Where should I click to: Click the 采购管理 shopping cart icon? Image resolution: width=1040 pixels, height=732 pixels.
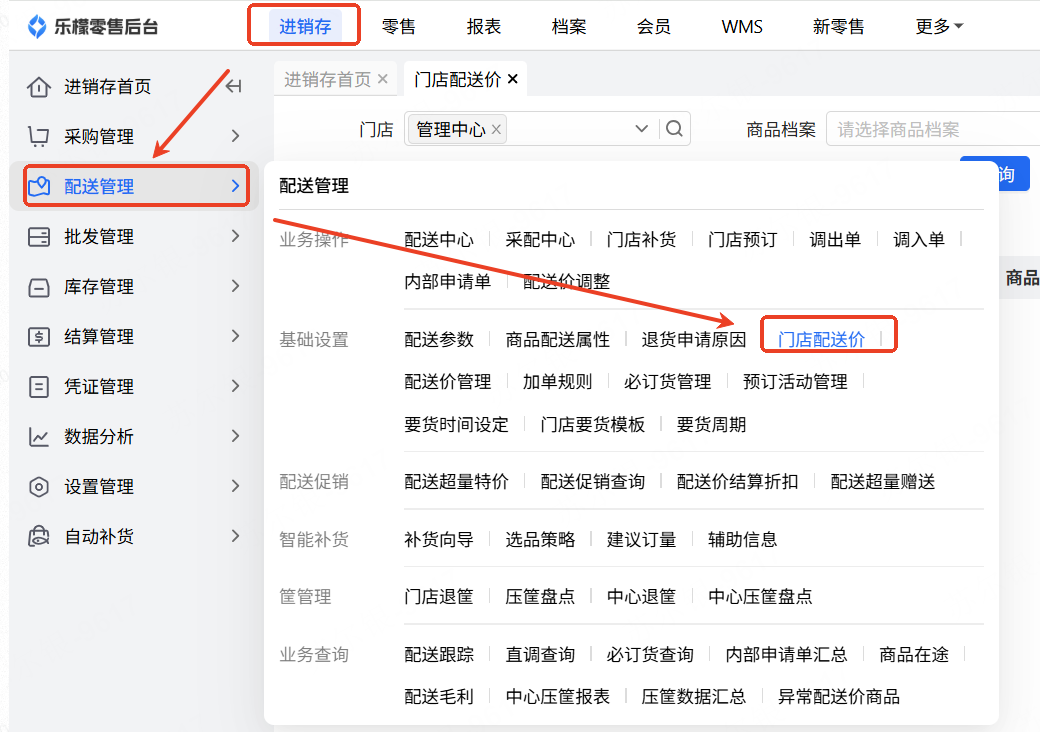click(x=38, y=137)
